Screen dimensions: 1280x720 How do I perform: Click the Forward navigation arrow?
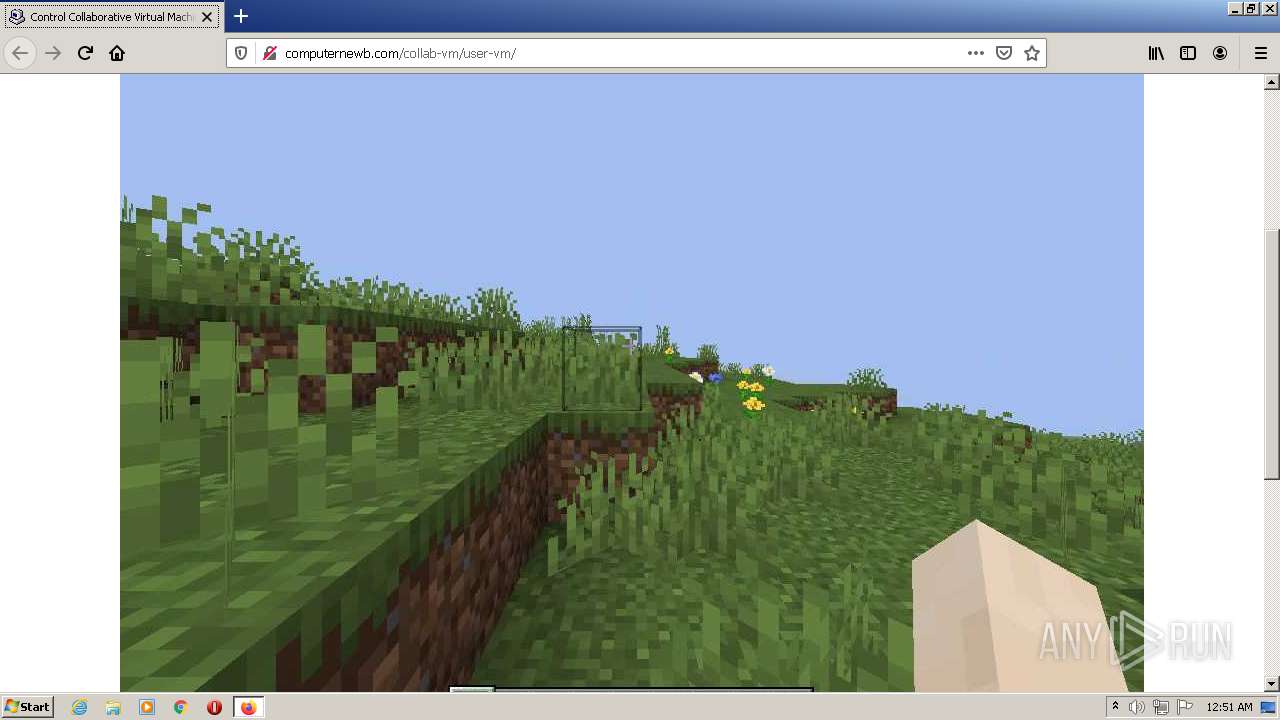click(x=53, y=53)
